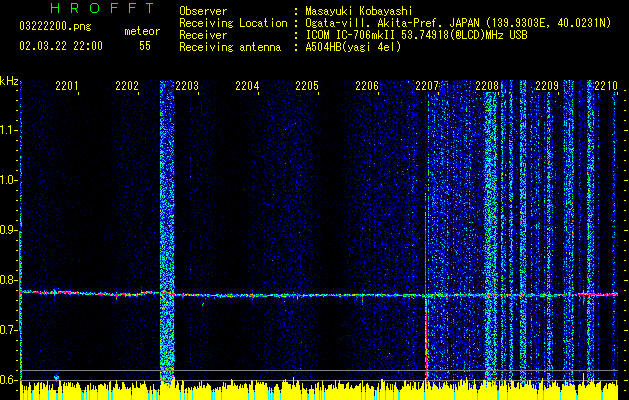Click the 2204 time marker
The image size is (629, 400).
click(247, 86)
